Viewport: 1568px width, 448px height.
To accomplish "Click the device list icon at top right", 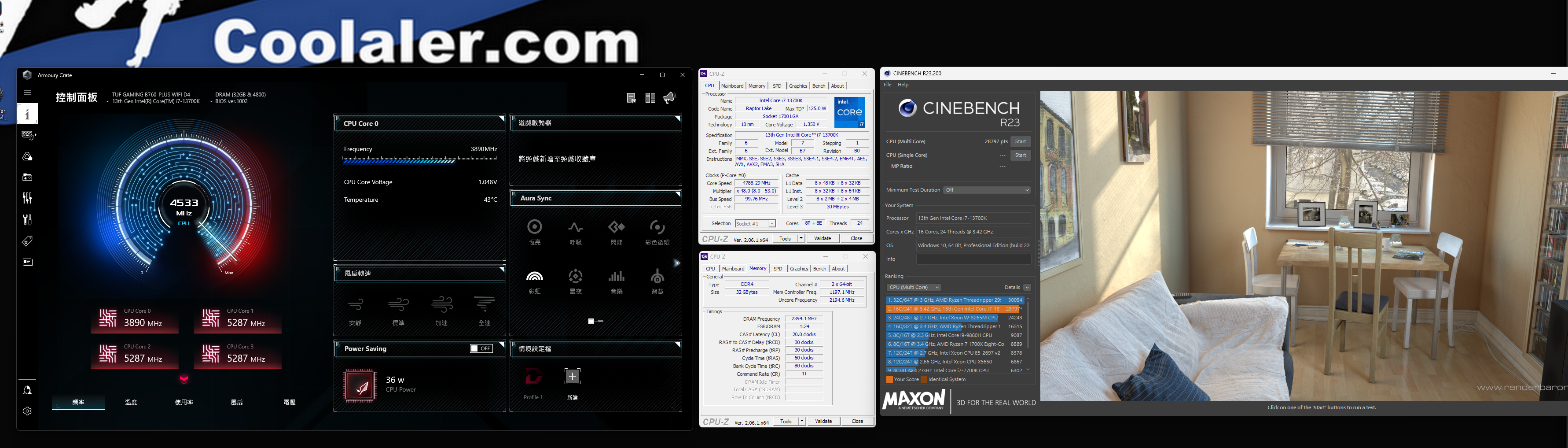I will pyautogui.click(x=631, y=98).
